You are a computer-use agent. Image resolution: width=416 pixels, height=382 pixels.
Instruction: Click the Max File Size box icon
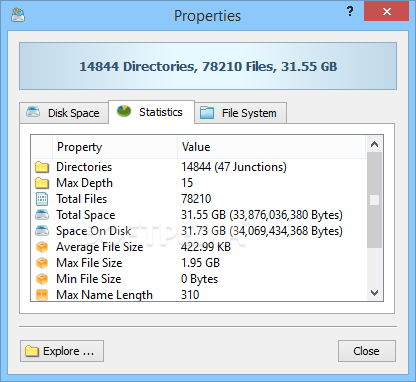click(42, 263)
